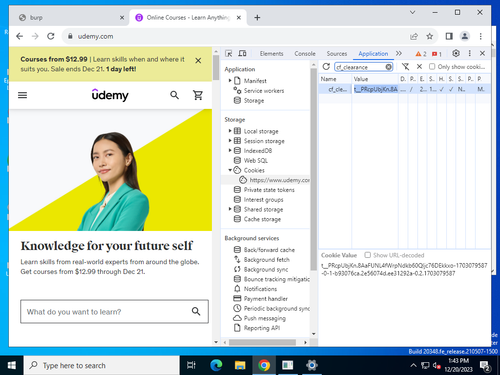Switch to the Elements tab
The height and width of the screenshot is (375, 500).
(x=271, y=54)
